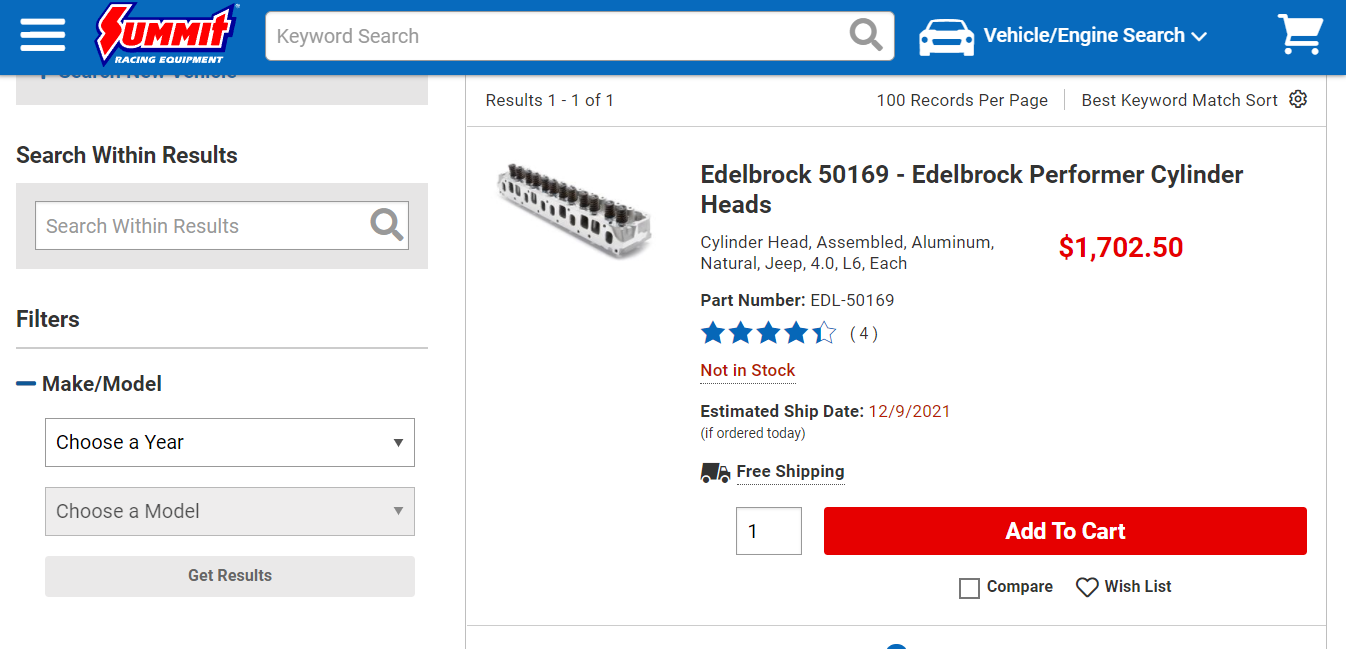Open Best Keyword Match Sort option

click(x=1179, y=100)
